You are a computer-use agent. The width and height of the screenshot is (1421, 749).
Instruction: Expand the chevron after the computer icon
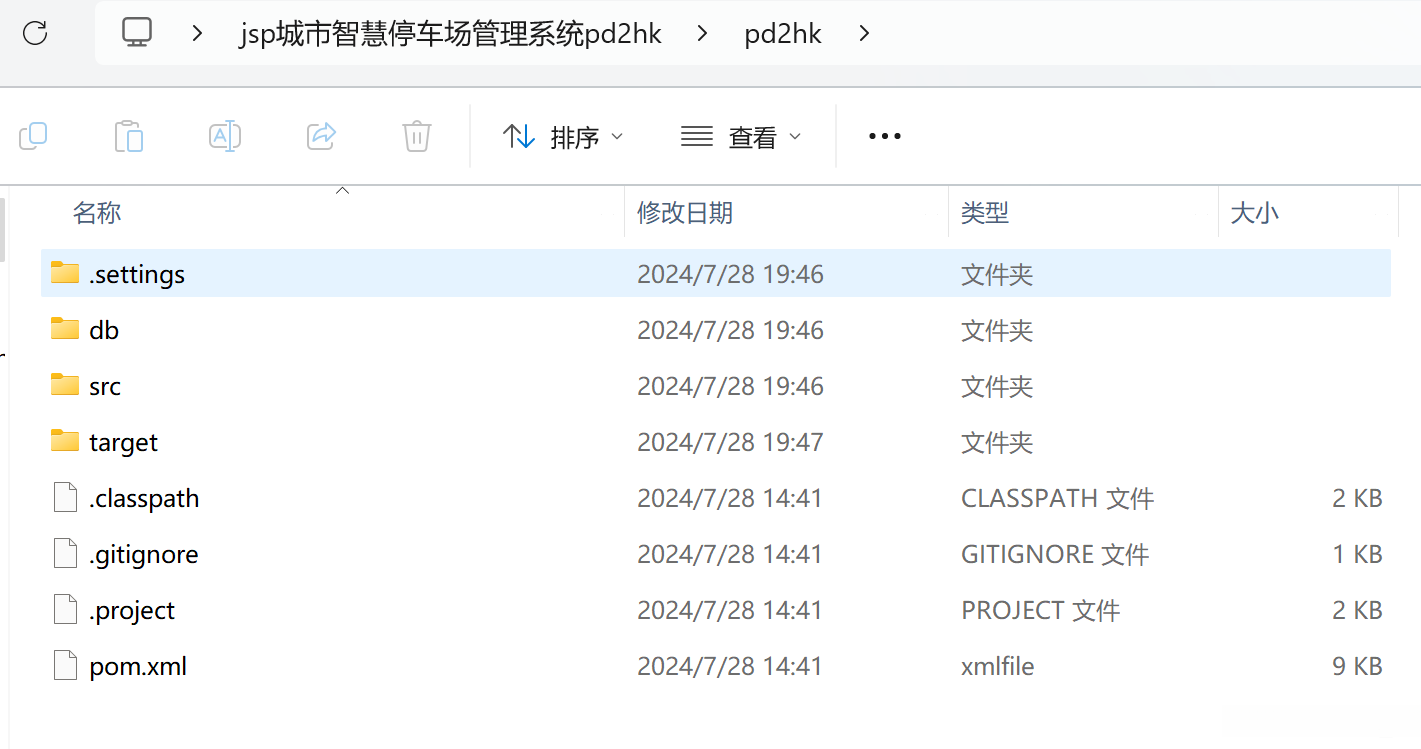tap(197, 34)
